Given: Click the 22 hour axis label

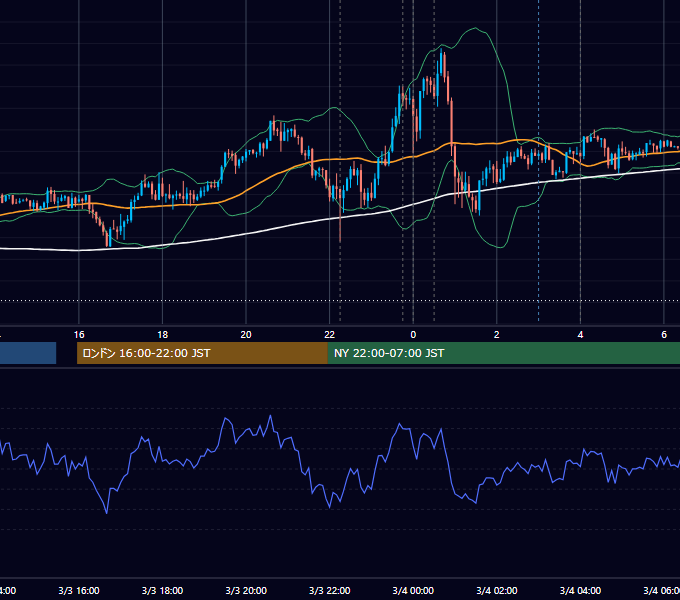Looking at the screenshot, I should [330, 335].
